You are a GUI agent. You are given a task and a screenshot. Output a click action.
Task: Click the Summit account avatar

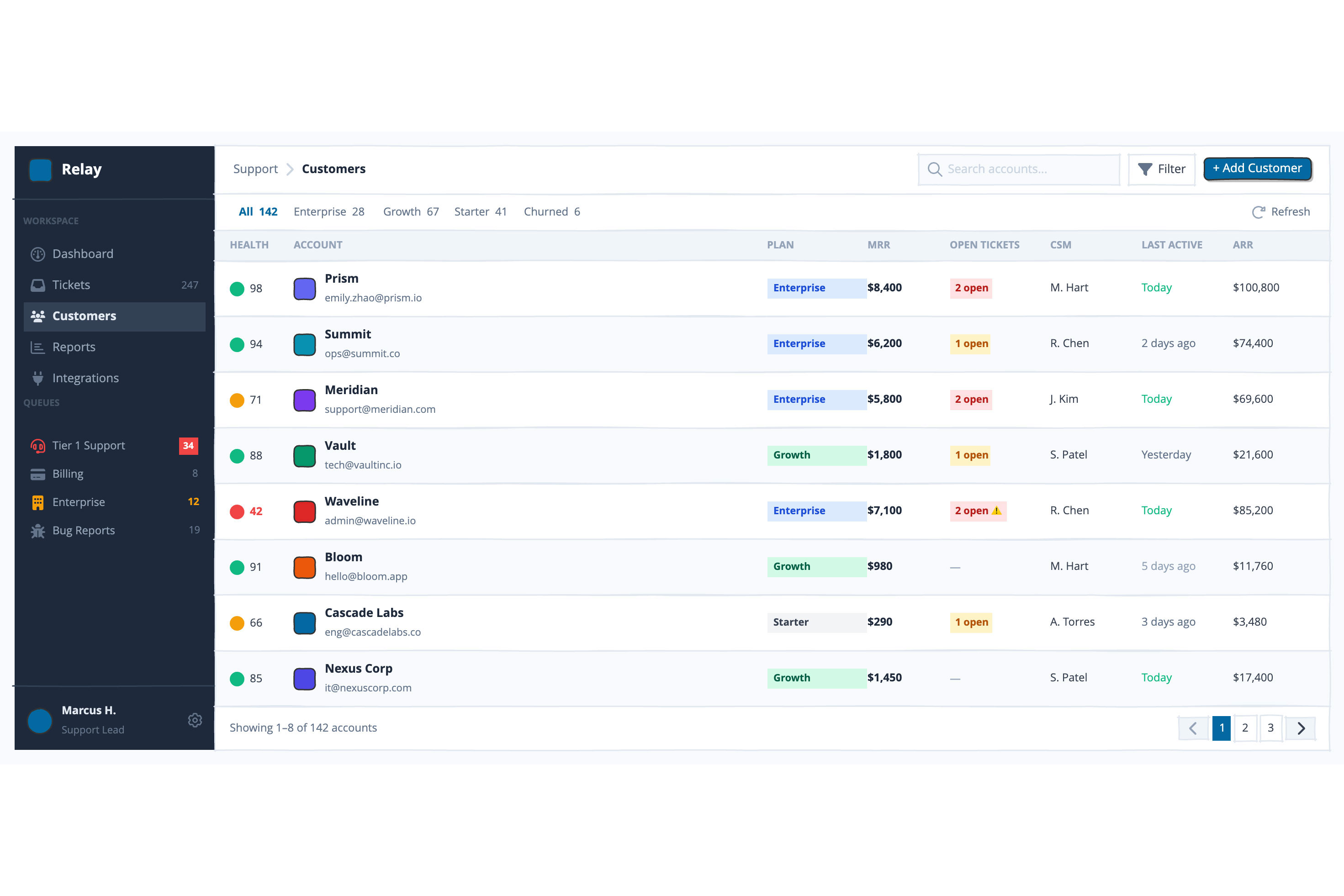pyautogui.click(x=305, y=345)
